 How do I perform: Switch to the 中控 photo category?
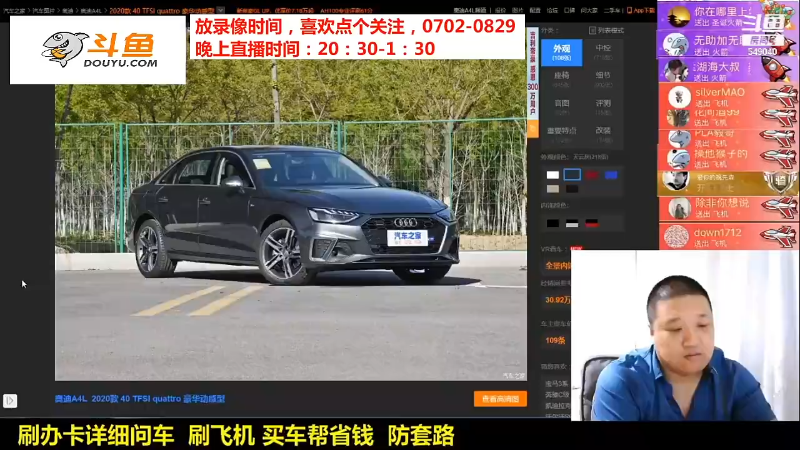point(603,52)
